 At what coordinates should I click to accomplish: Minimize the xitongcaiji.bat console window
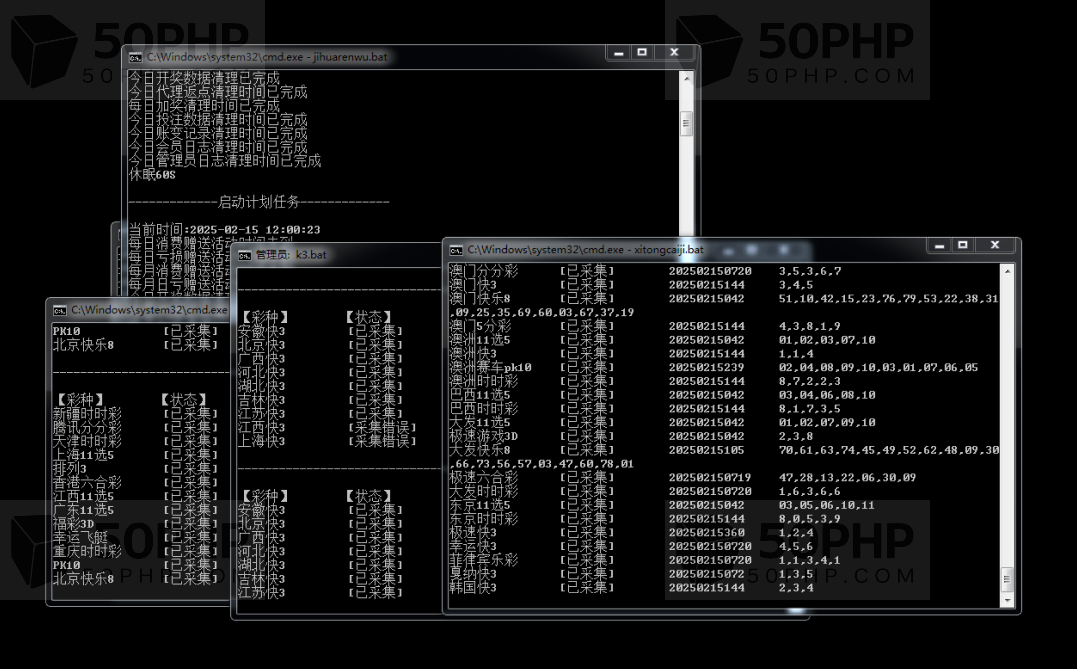pos(940,245)
